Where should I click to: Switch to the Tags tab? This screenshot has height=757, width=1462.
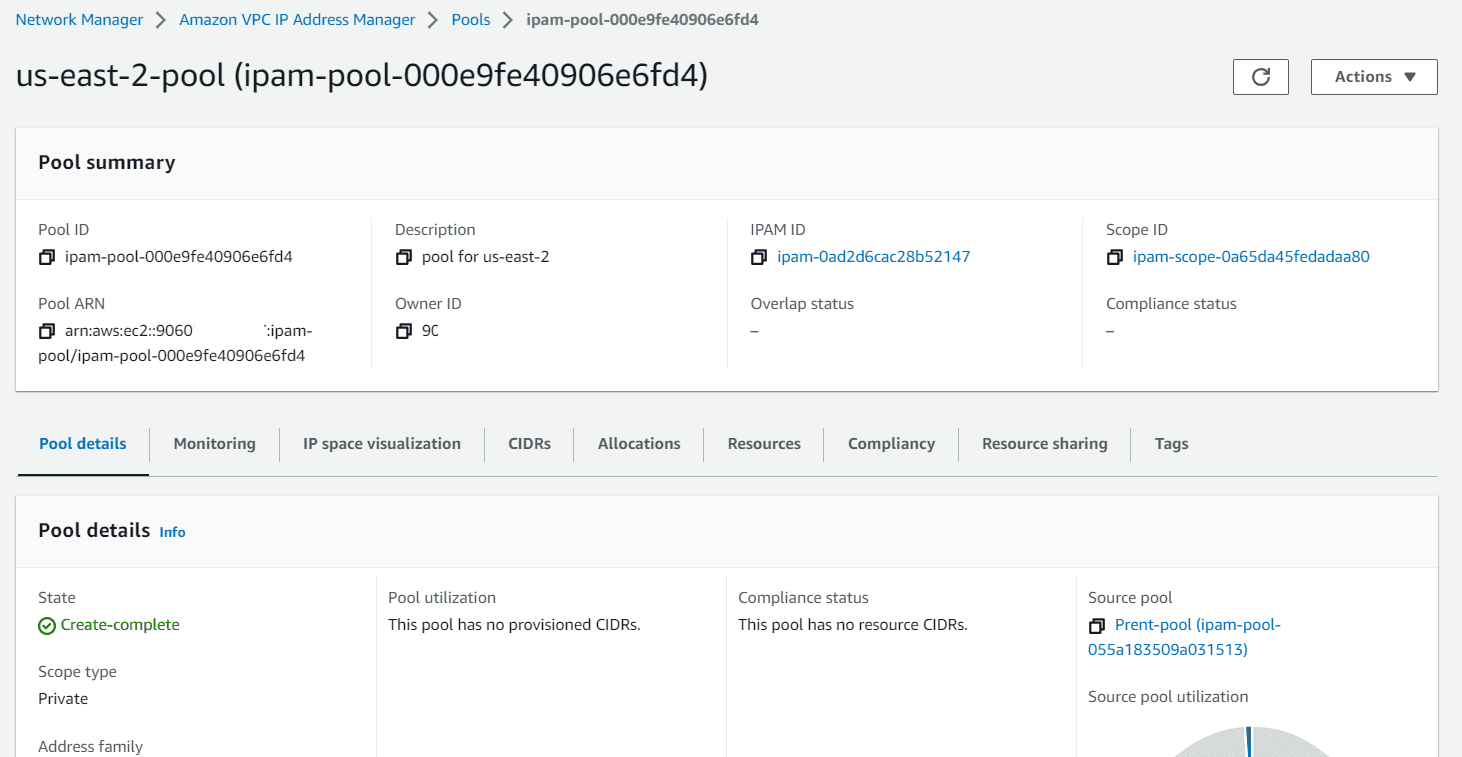pos(1171,444)
